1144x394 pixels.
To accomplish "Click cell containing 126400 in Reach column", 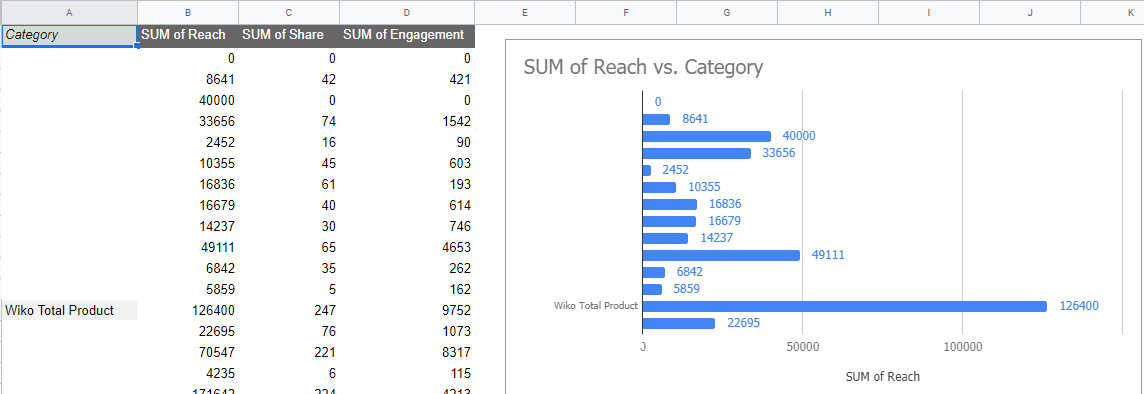I will point(188,310).
